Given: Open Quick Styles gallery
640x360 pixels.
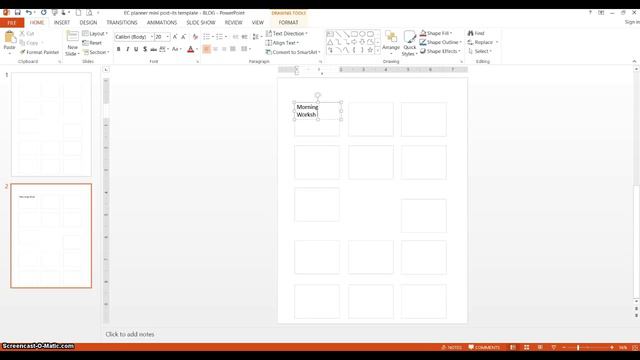Looking at the screenshot, I should 409,43.
